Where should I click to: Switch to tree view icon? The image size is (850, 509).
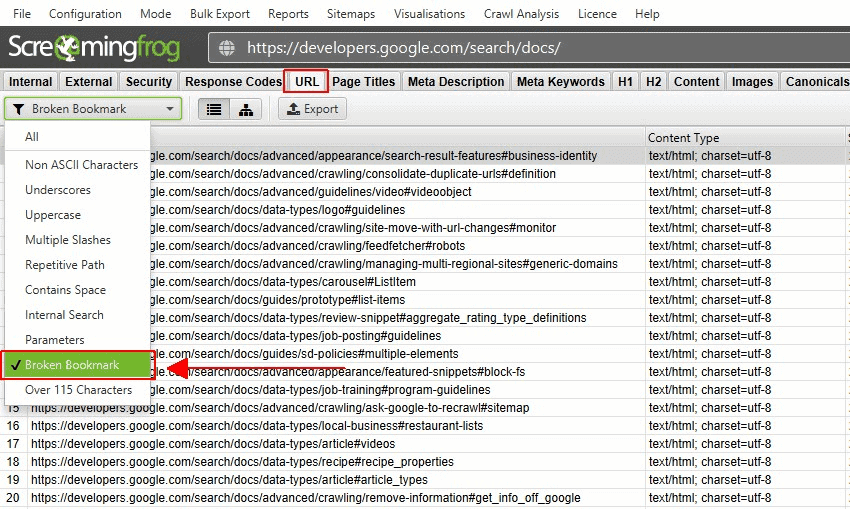tap(245, 109)
